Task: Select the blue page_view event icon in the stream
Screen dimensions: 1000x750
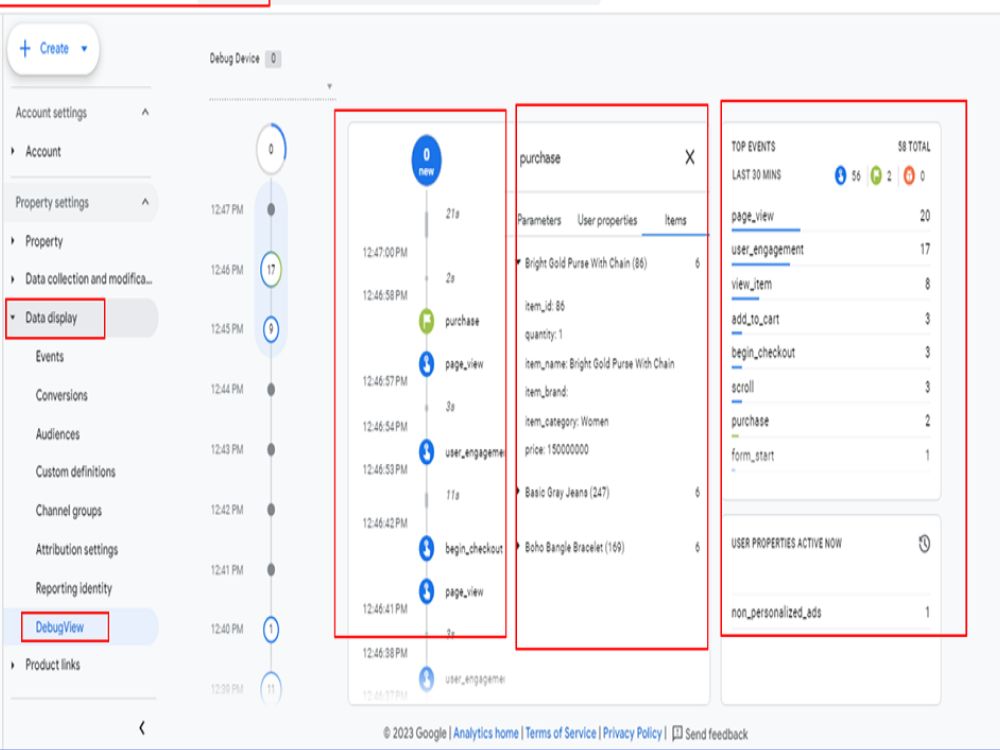Action: tap(424, 363)
